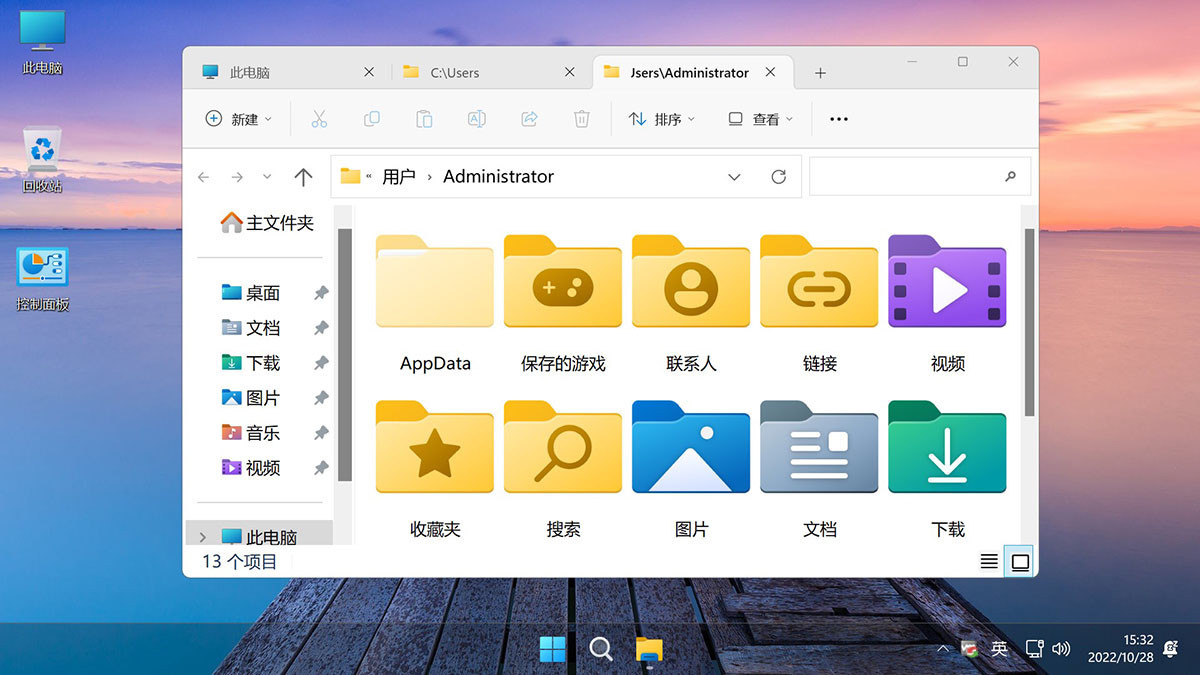Click the Delete (trash) toolbar icon
This screenshot has height=675, width=1200.
pos(581,118)
